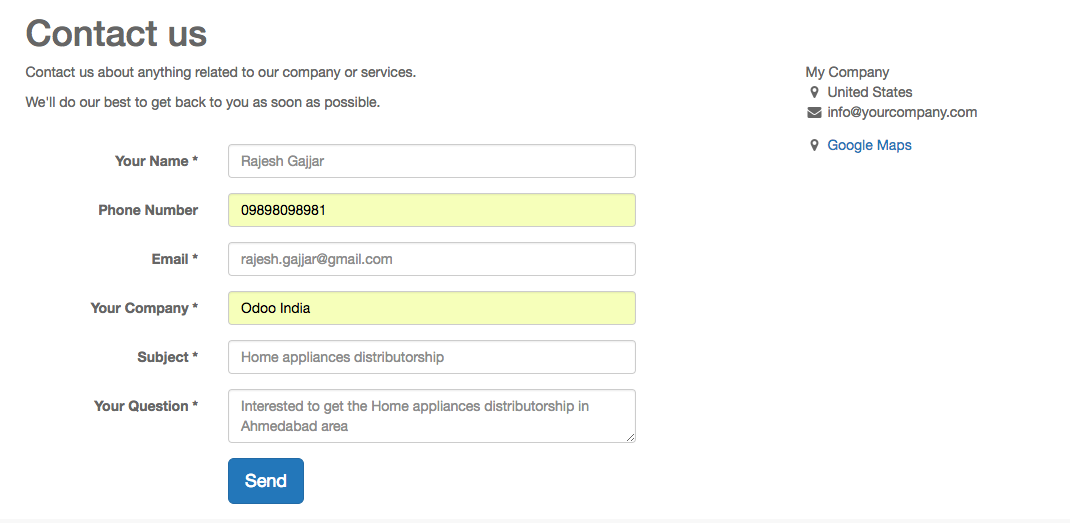
Task: Open the Google Maps link
Action: pyautogui.click(x=869, y=145)
